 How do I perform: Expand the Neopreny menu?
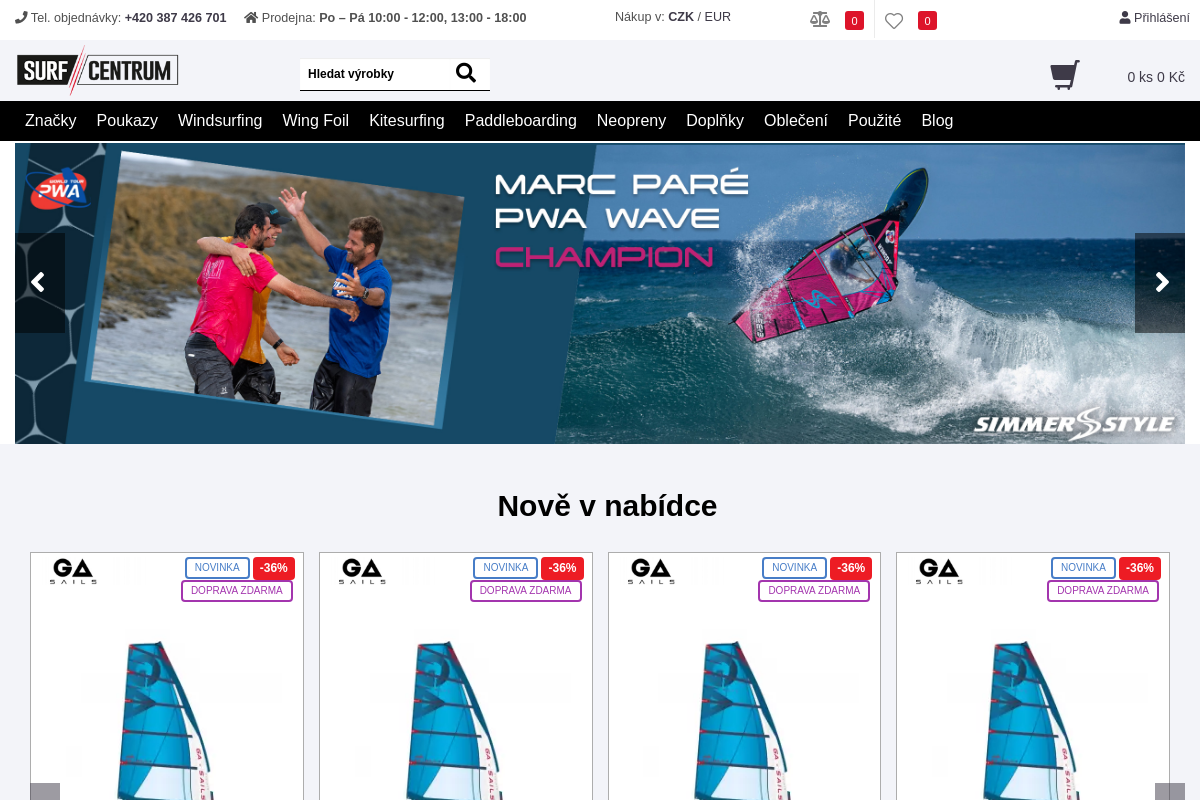point(631,121)
